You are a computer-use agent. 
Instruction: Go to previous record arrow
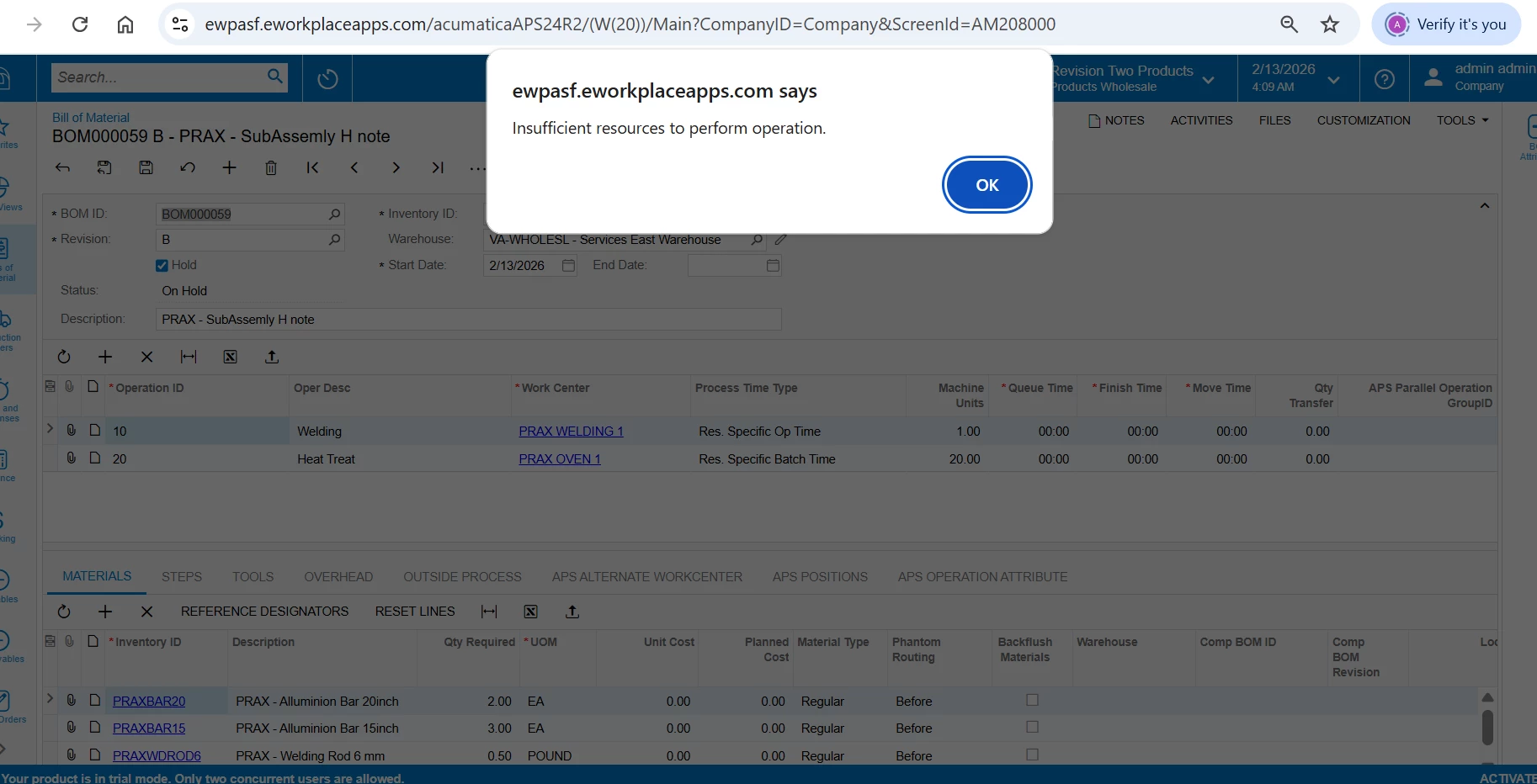[x=354, y=167]
